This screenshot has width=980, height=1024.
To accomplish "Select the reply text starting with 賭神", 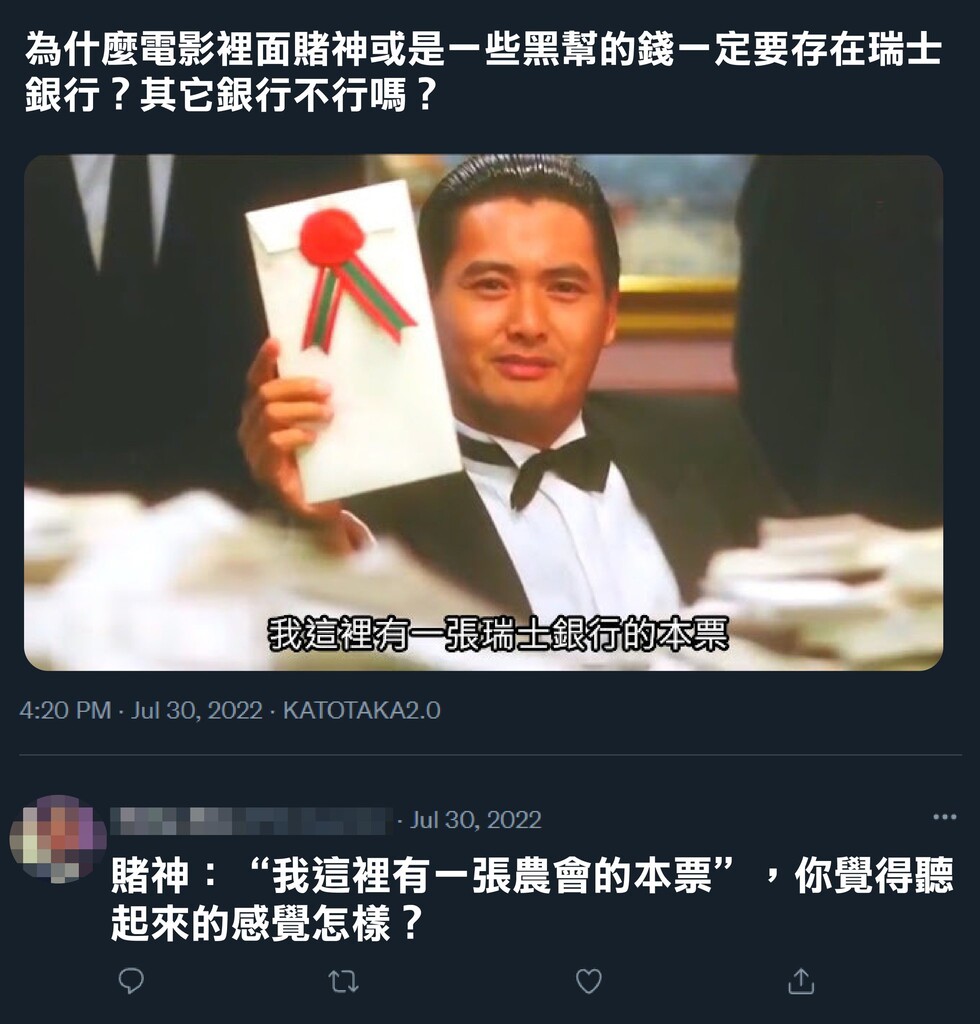I will [532, 899].
